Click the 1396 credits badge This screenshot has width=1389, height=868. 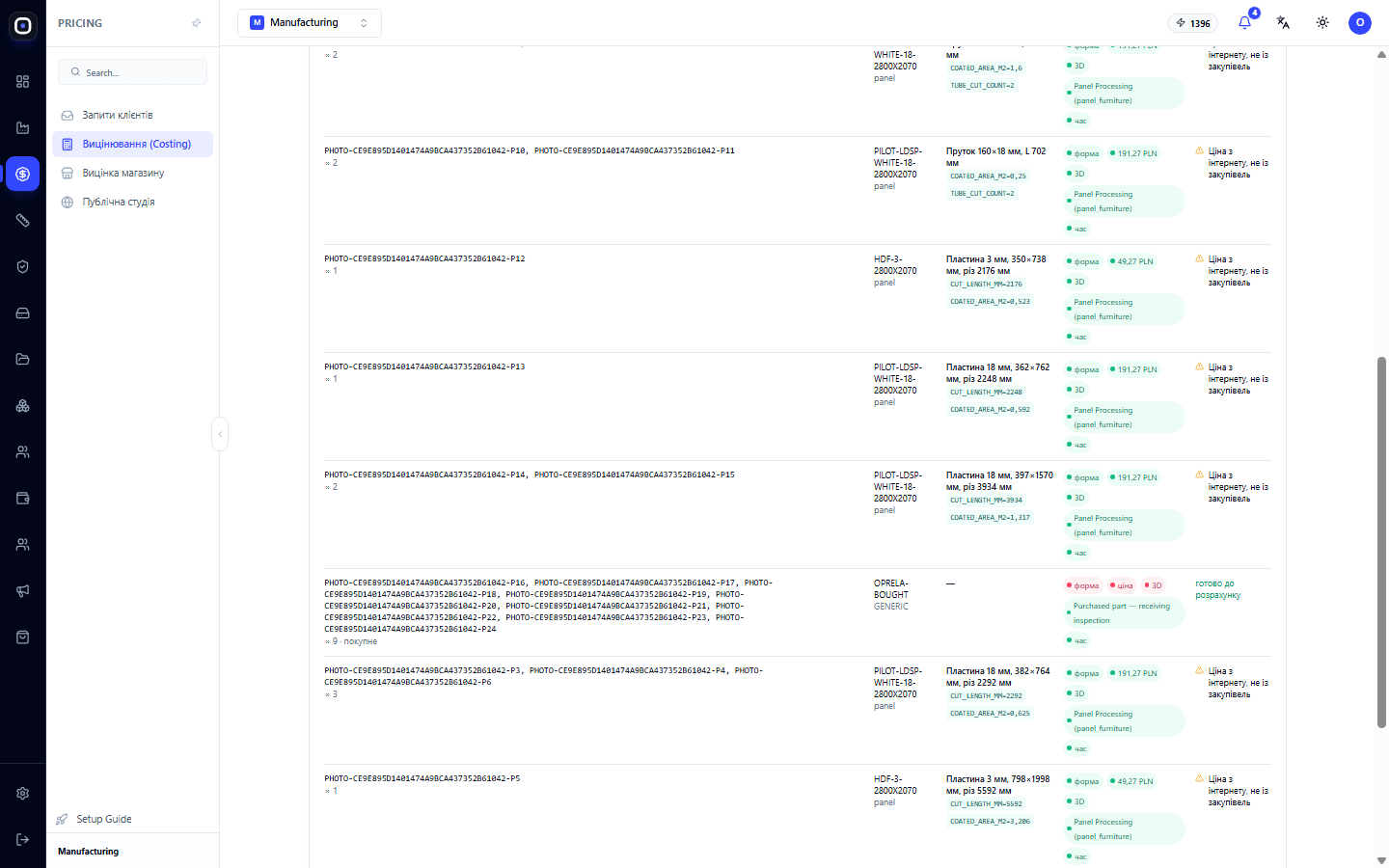[x=1193, y=23]
